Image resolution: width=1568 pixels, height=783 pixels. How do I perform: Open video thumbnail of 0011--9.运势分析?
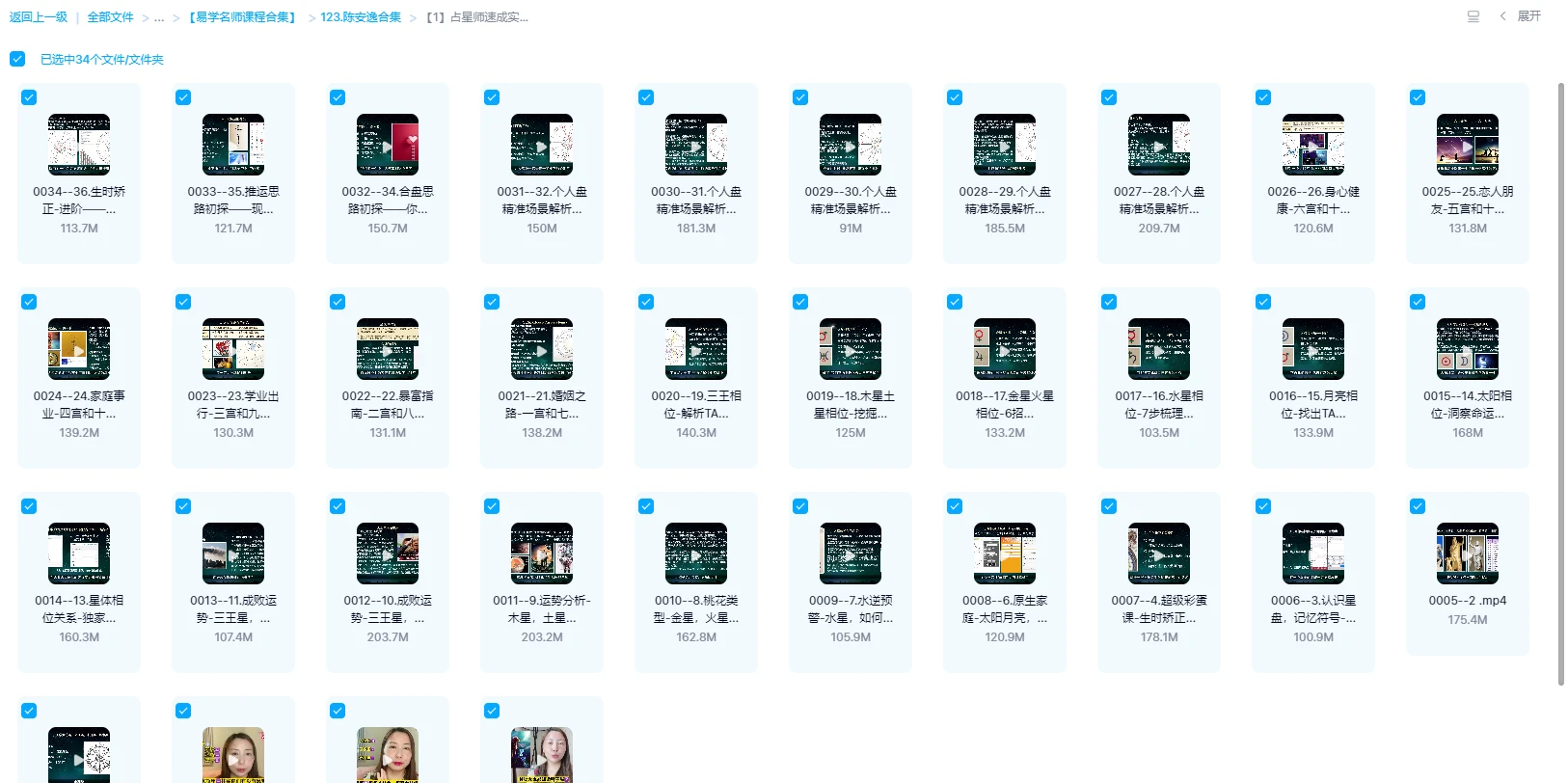tap(542, 553)
